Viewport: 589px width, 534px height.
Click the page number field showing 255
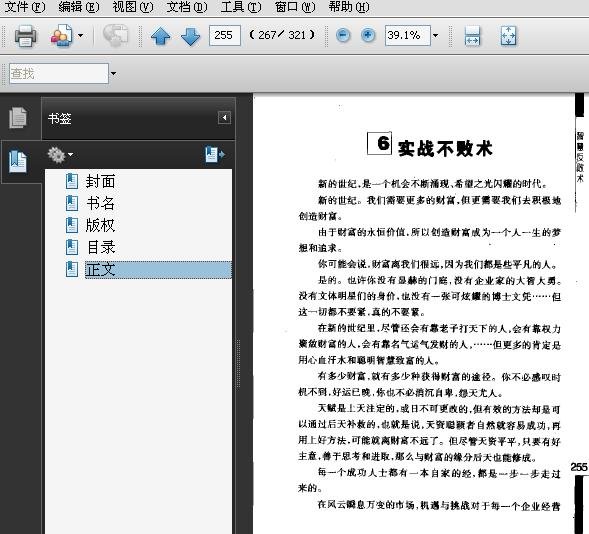click(224, 36)
